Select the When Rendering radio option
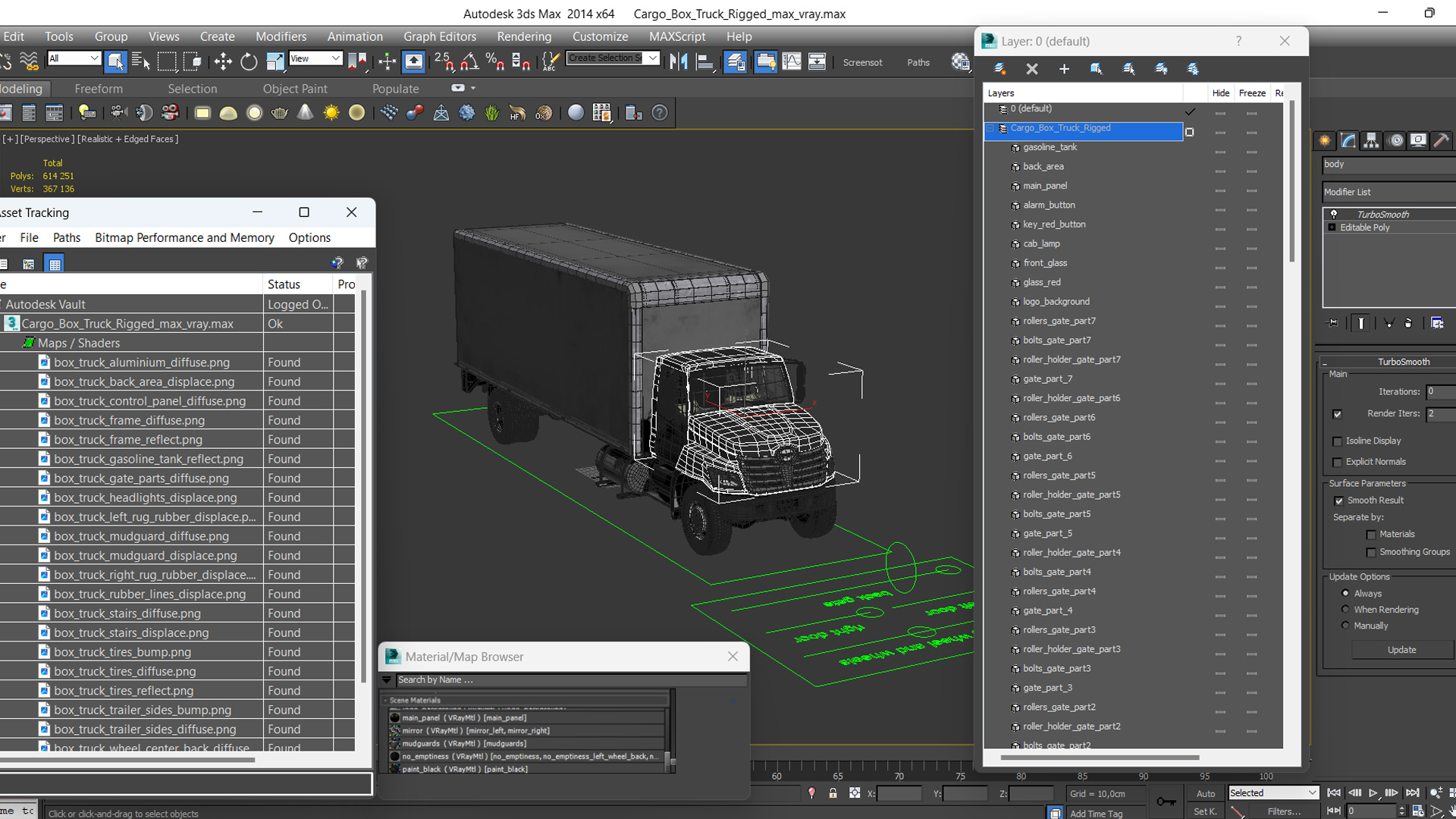The width and height of the screenshot is (1456, 819). [1345, 610]
